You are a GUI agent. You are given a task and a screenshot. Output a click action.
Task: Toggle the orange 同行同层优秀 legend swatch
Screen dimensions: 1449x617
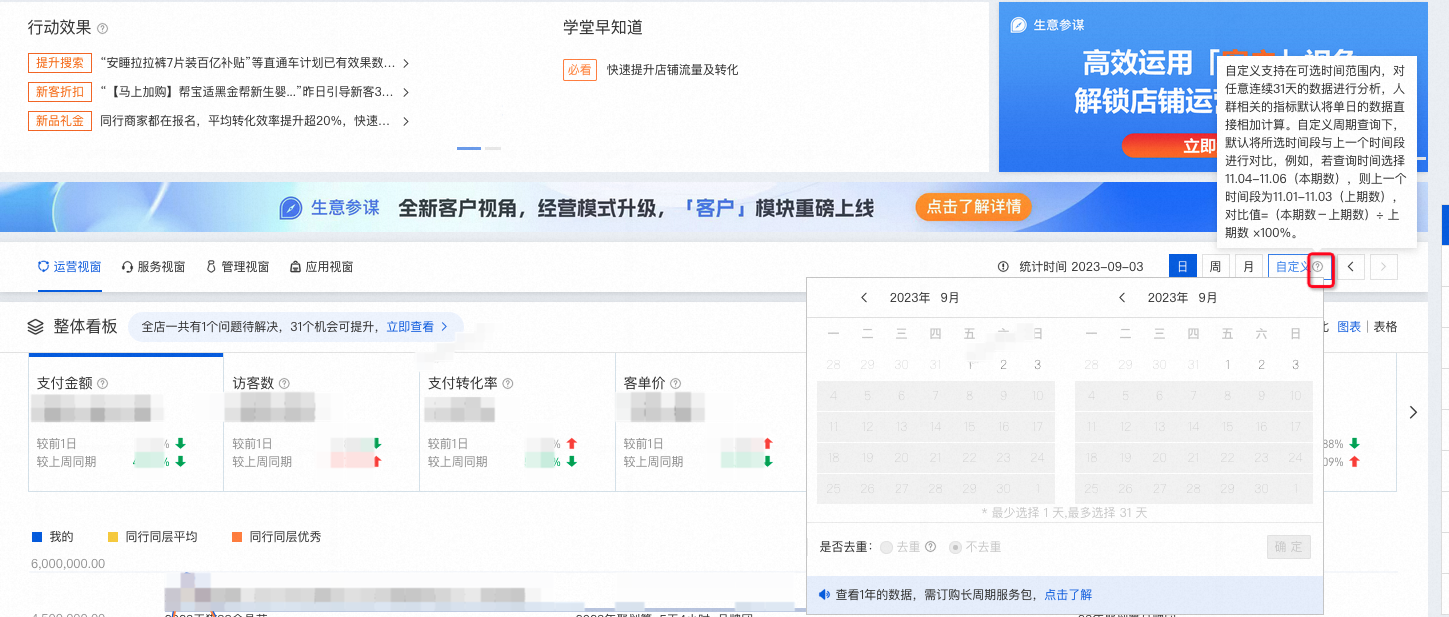point(237,537)
